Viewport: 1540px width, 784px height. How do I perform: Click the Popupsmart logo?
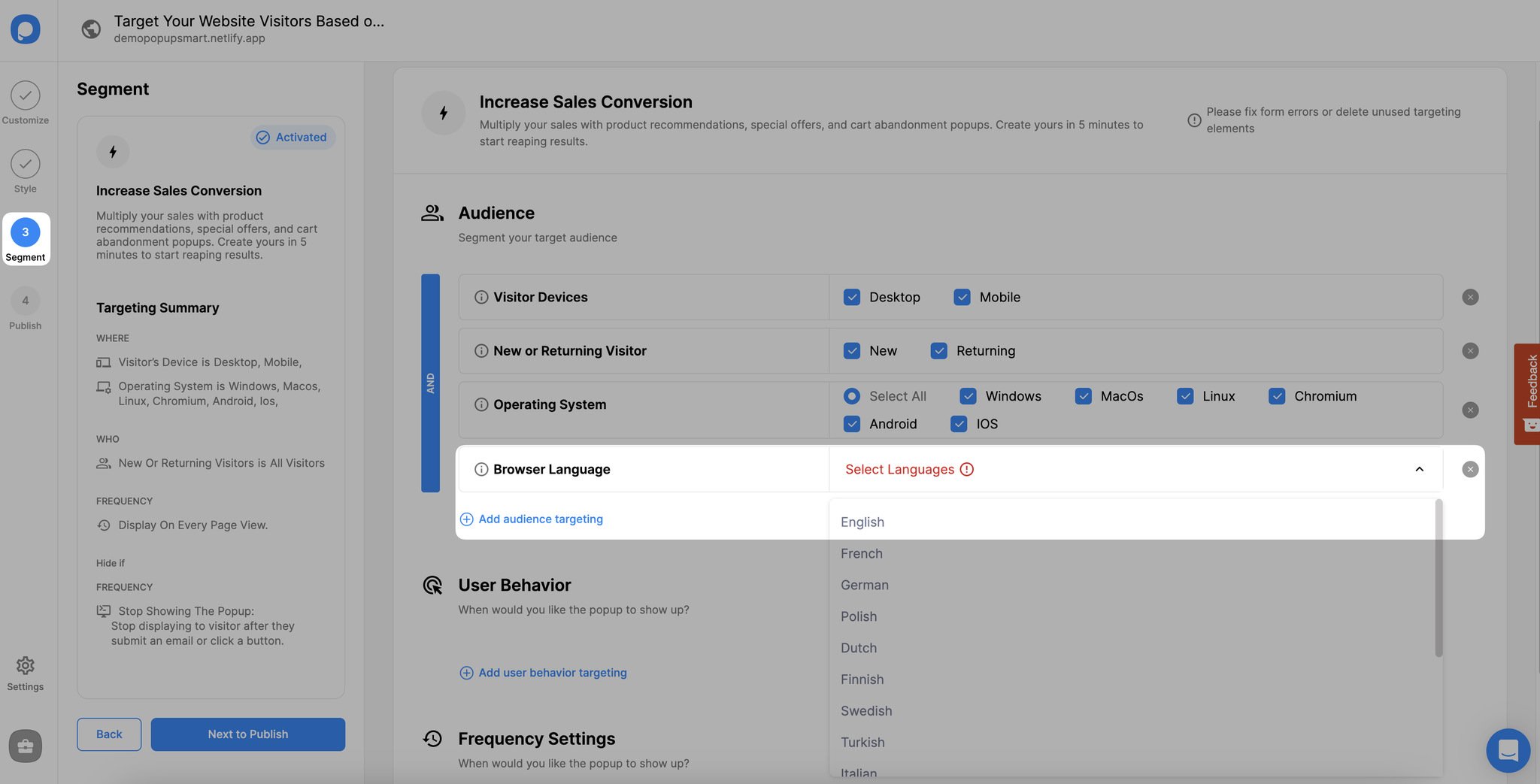[27, 29]
